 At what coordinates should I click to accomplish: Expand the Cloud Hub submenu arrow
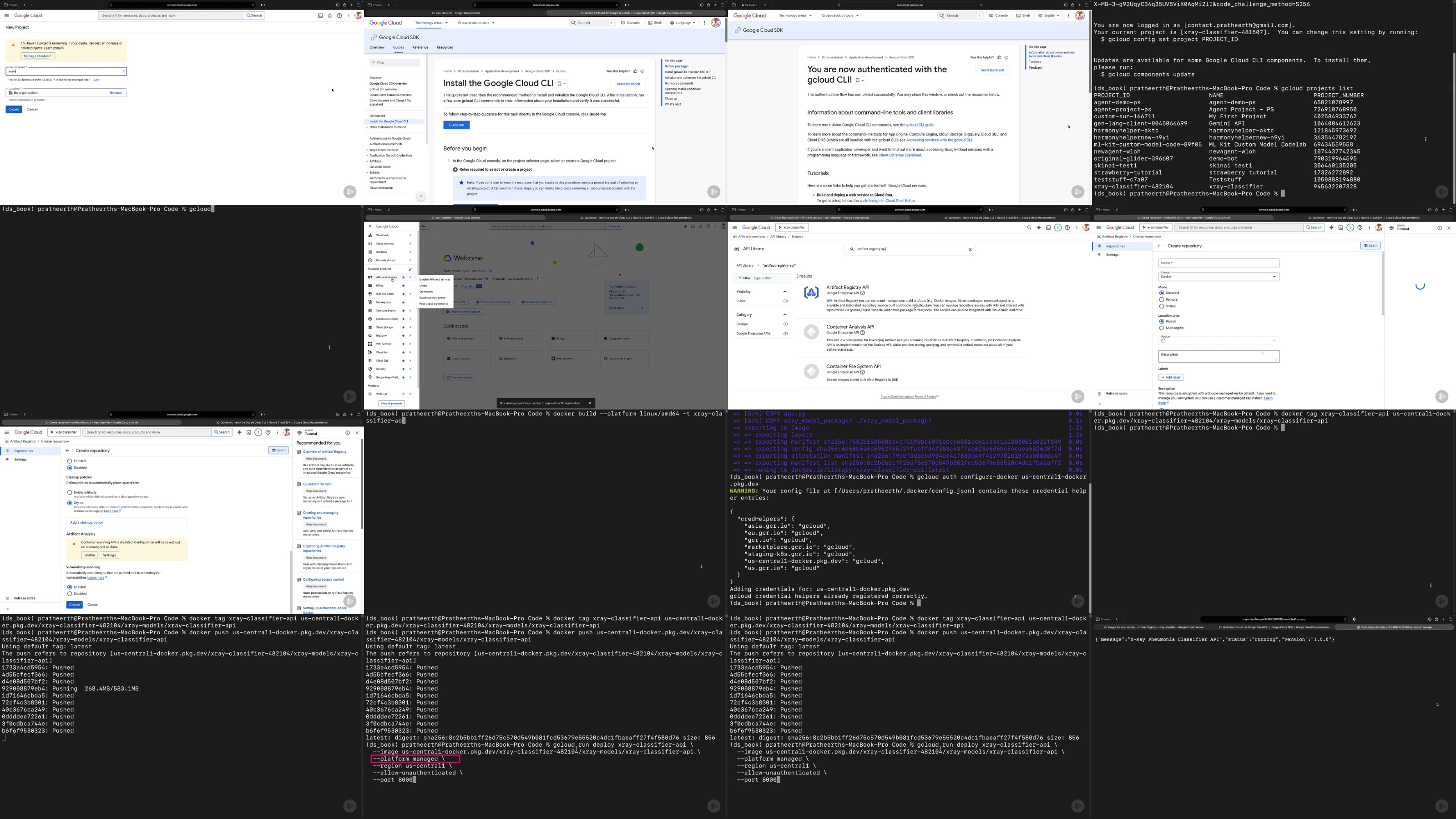tap(410, 236)
